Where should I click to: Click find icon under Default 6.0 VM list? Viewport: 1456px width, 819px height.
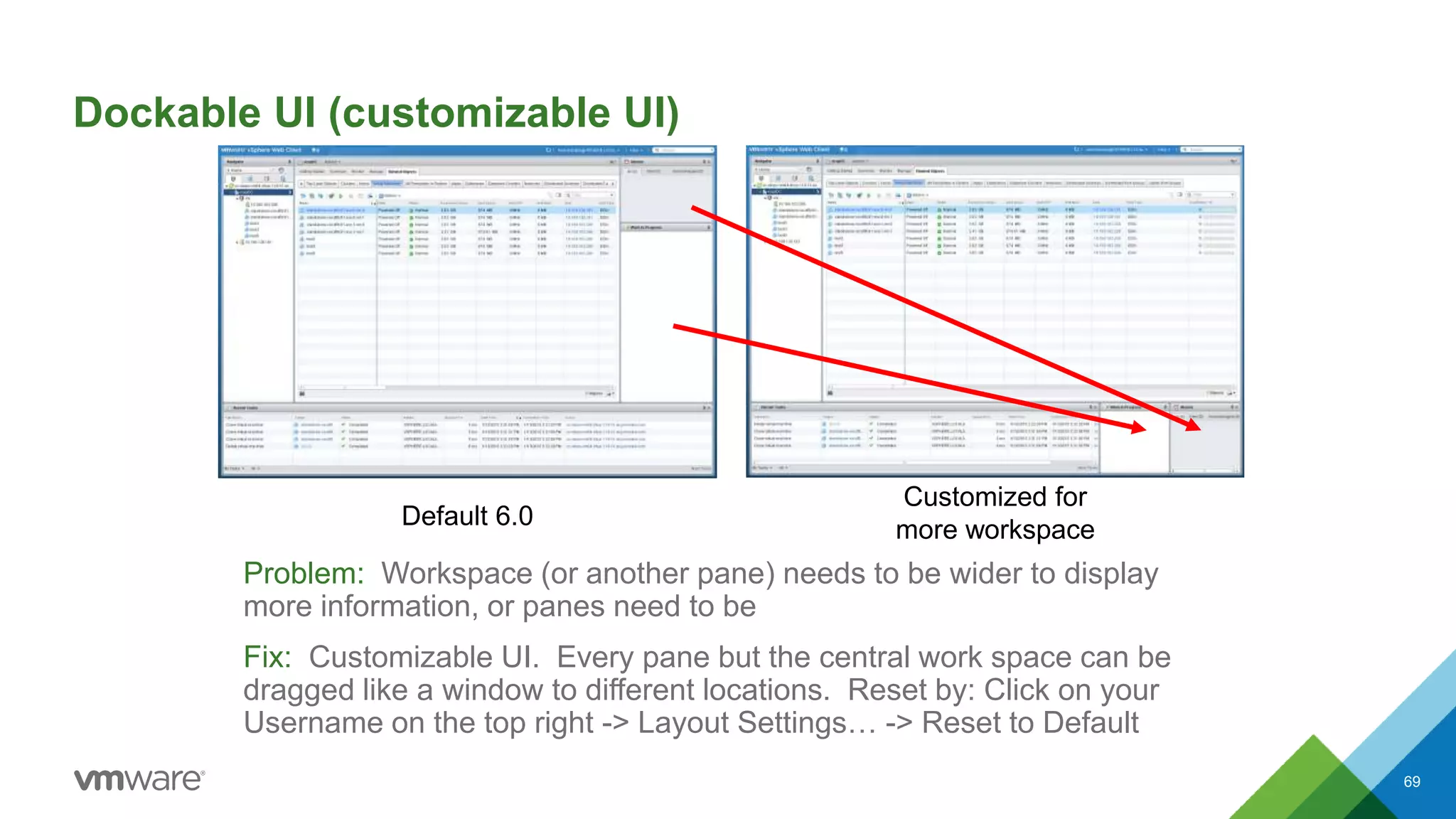click(302, 394)
